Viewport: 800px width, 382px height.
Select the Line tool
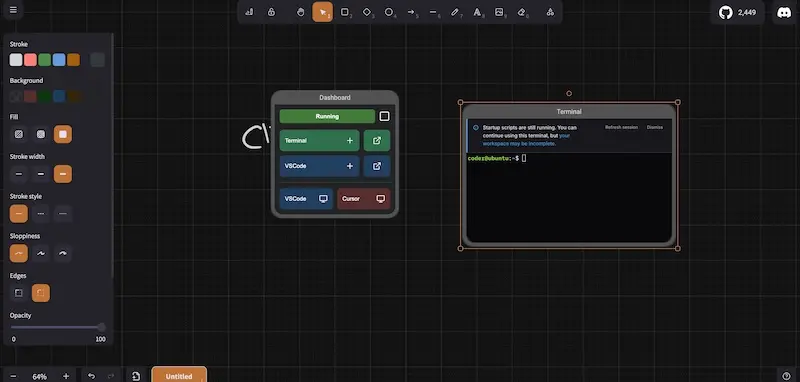(433, 12)
